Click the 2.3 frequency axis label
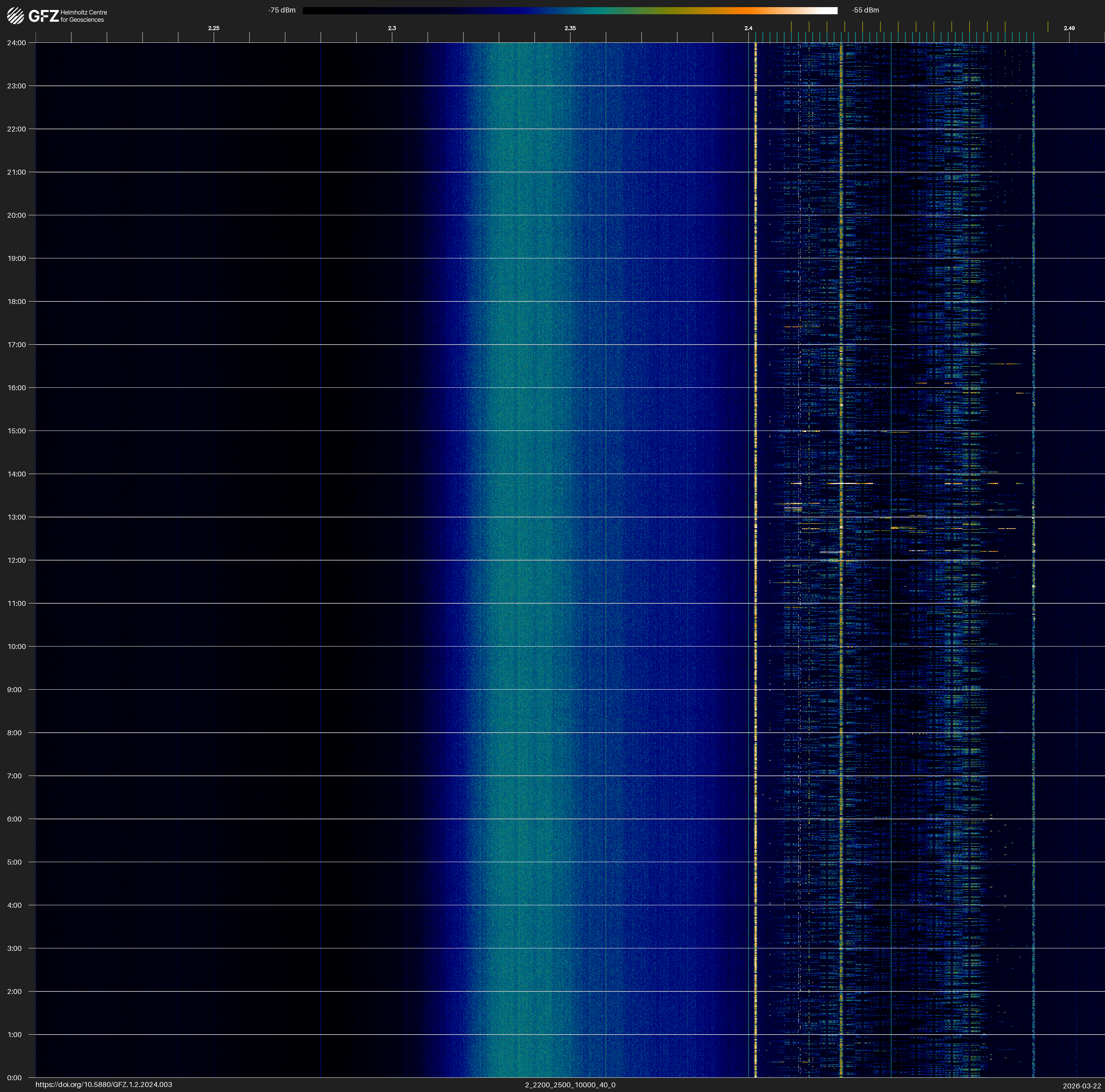This screenshot has width=1105, height=1092. pyautogui.click(x=392, y=28)
